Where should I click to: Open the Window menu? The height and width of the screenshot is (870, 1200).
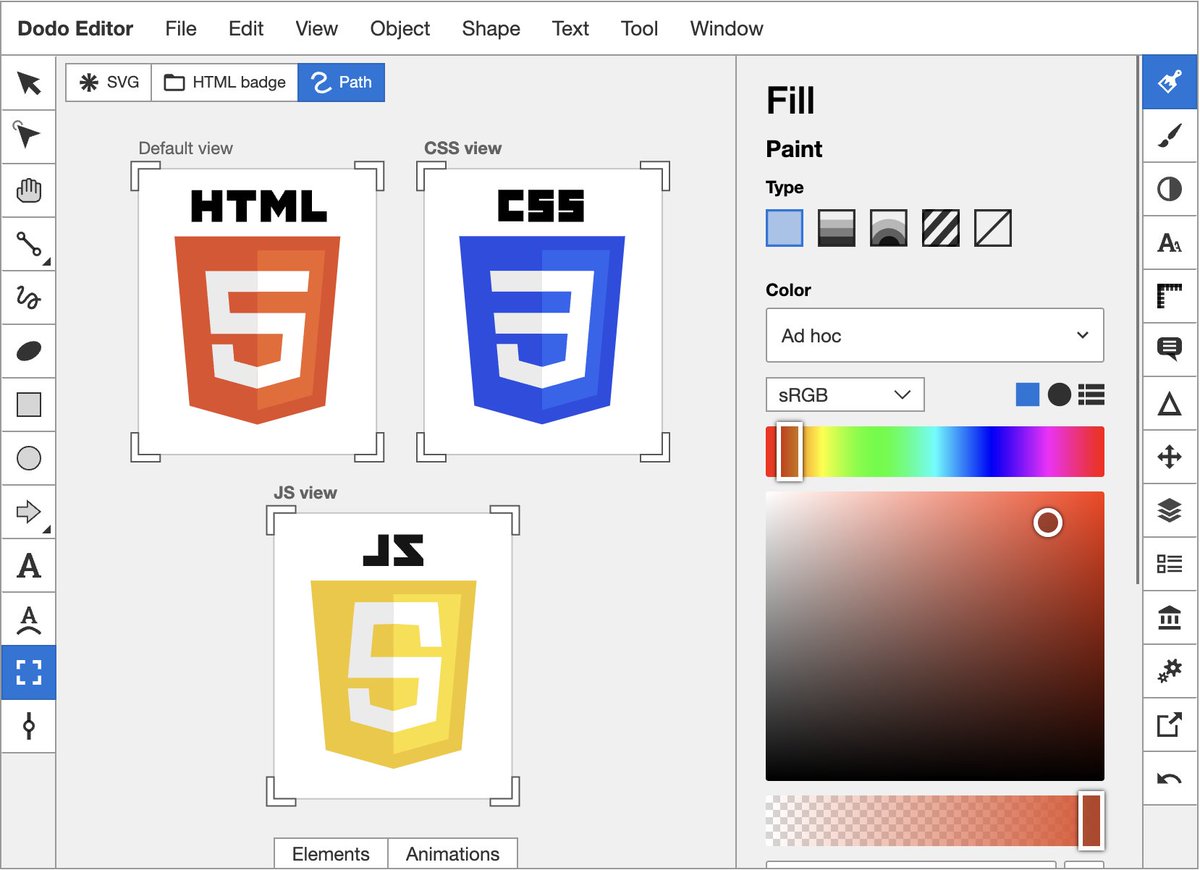(726, 28)
